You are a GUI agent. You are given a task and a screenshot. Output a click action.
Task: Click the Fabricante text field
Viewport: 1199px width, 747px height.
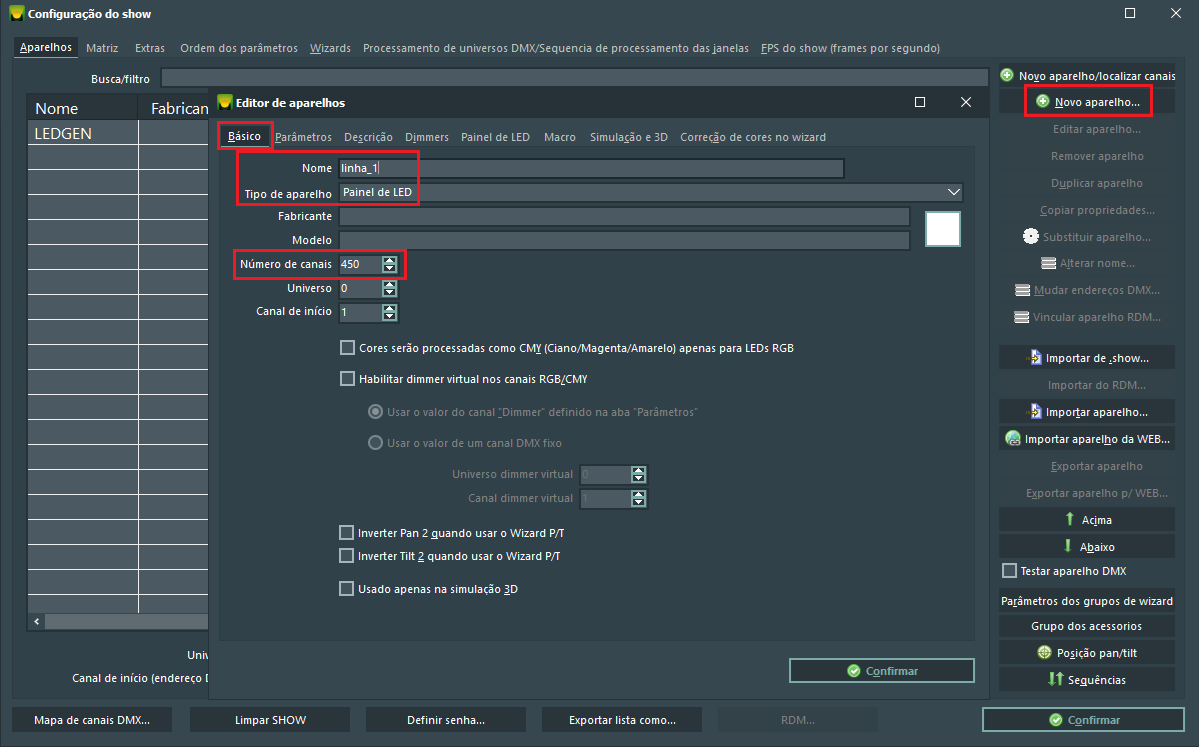click(x=624, y=217)
